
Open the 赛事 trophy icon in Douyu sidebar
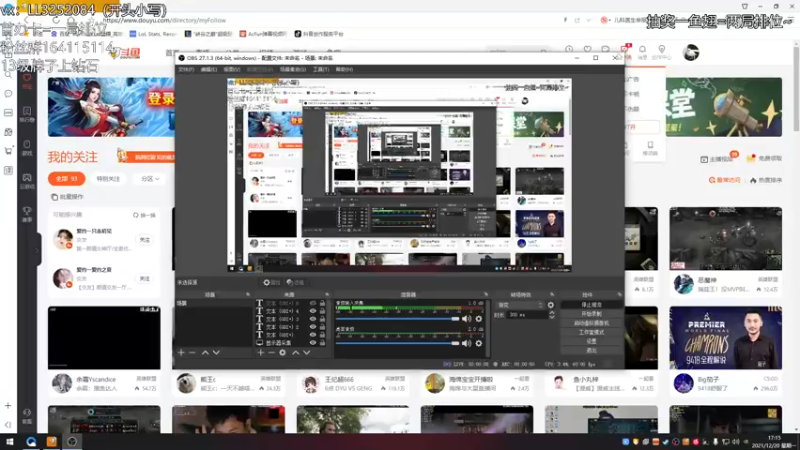[27, 214]
